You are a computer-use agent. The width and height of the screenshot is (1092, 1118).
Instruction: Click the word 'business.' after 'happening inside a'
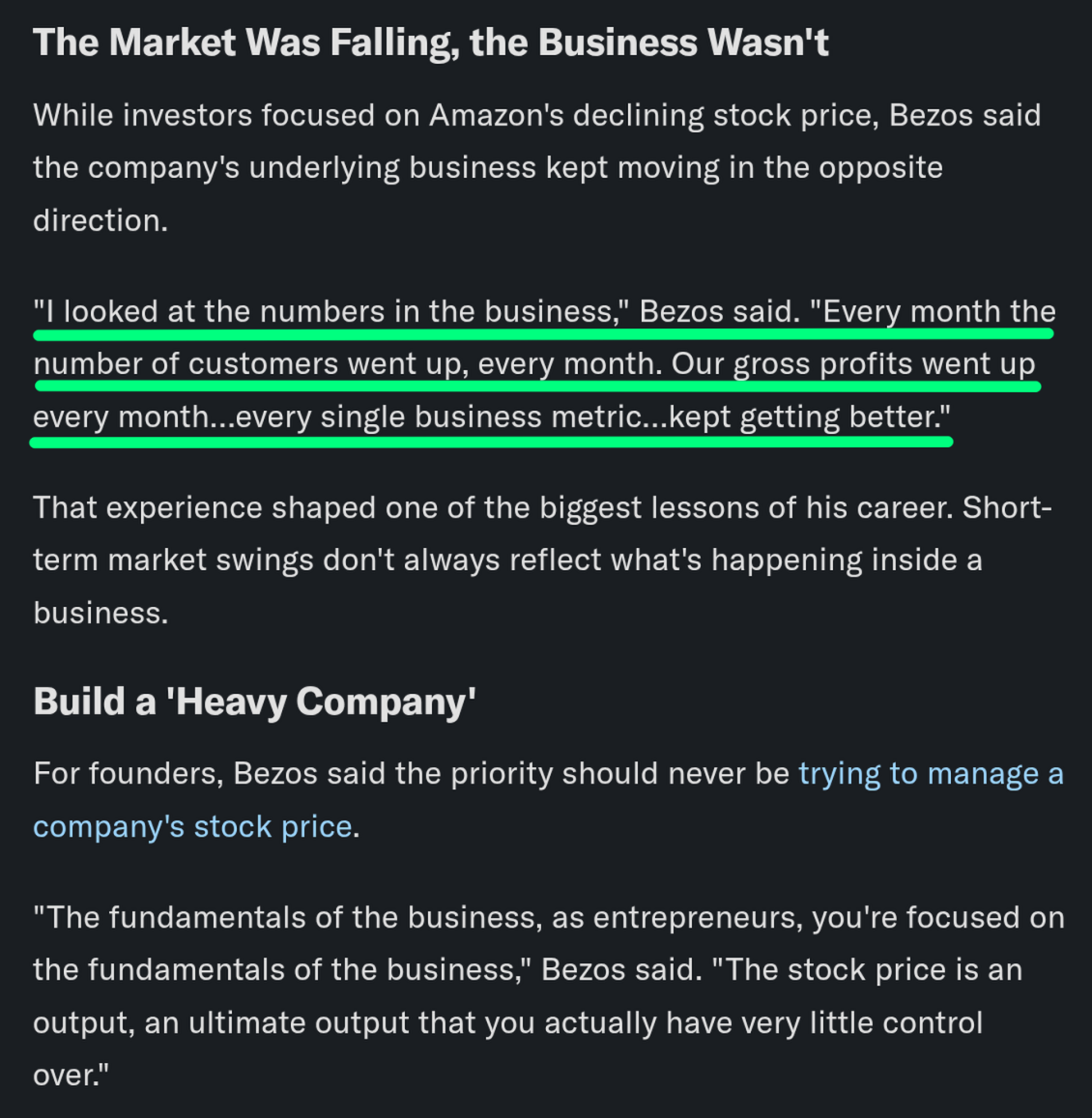coord(101,613)
